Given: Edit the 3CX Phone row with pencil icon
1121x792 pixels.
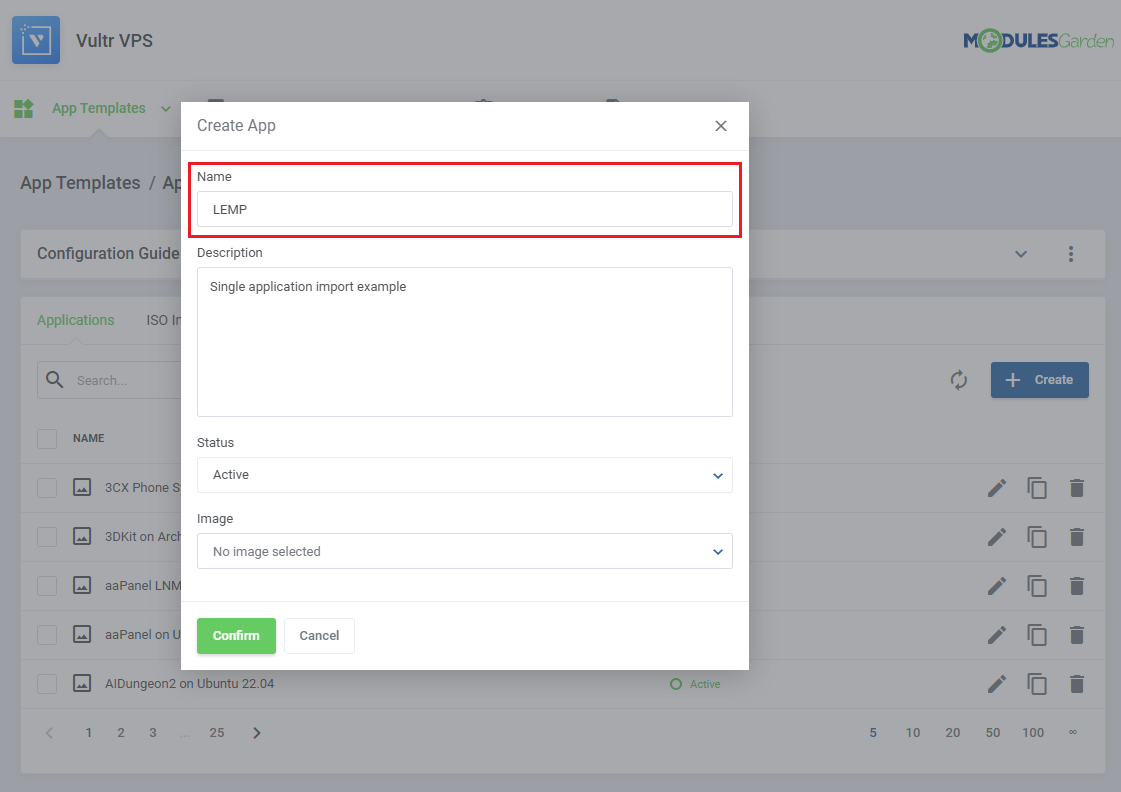Looking at the screenshot, I should 997,488.
